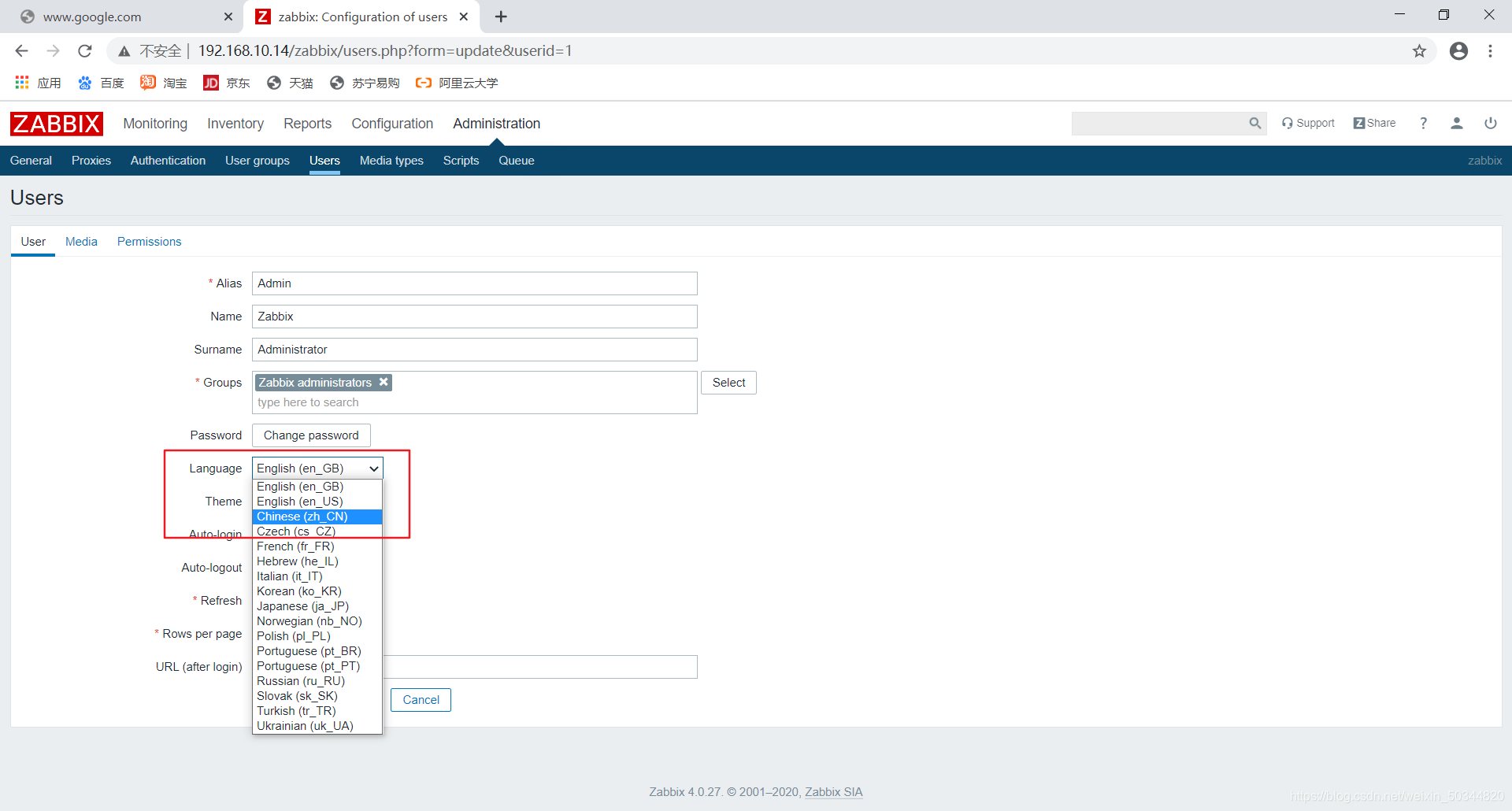Click the URL (after login) field
This screenshot has height=811, width=1512.
(540, 667)
